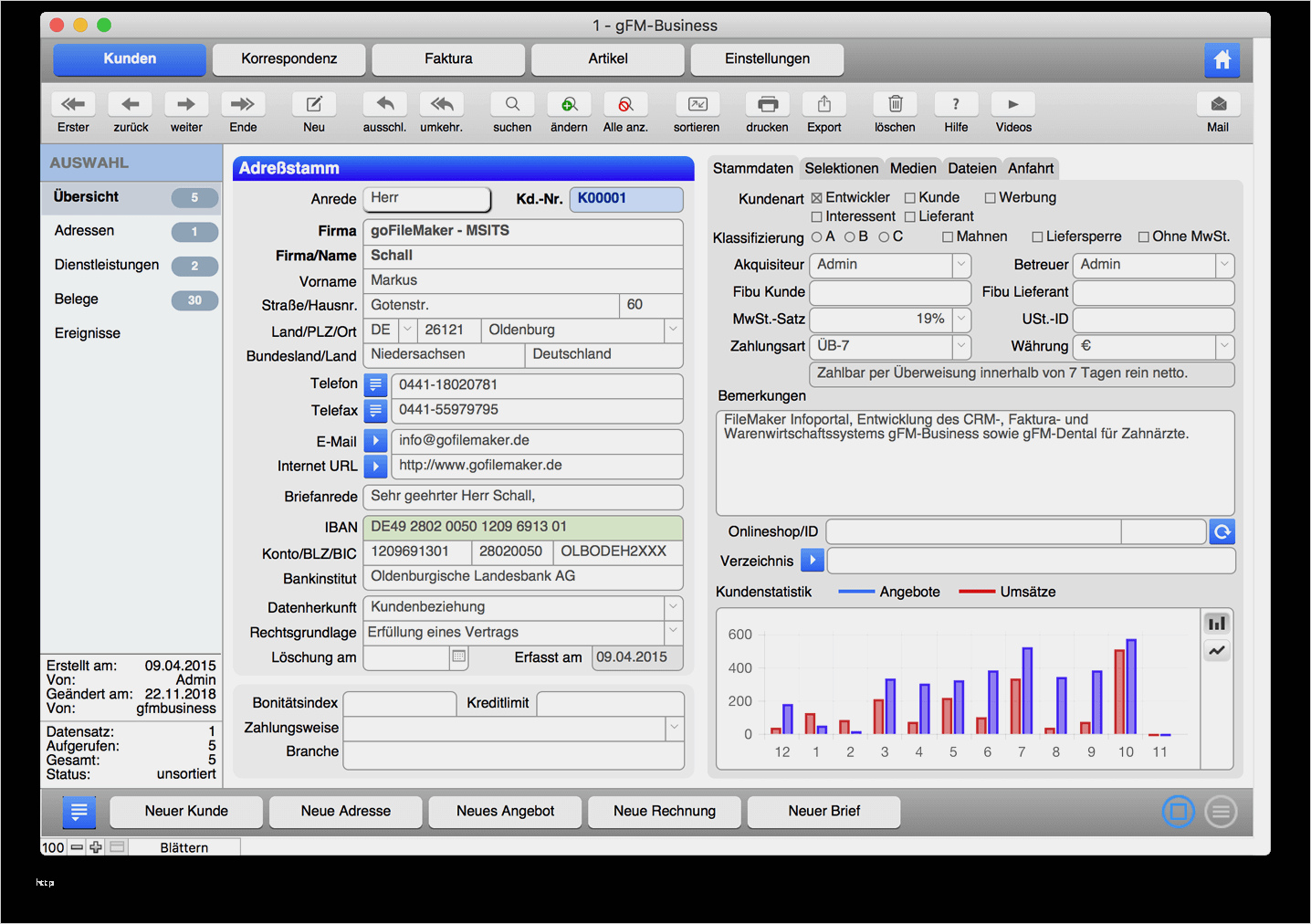Open the Zahlungsart dropdown
Viewport: 1311px width, 924px height.
961,346
